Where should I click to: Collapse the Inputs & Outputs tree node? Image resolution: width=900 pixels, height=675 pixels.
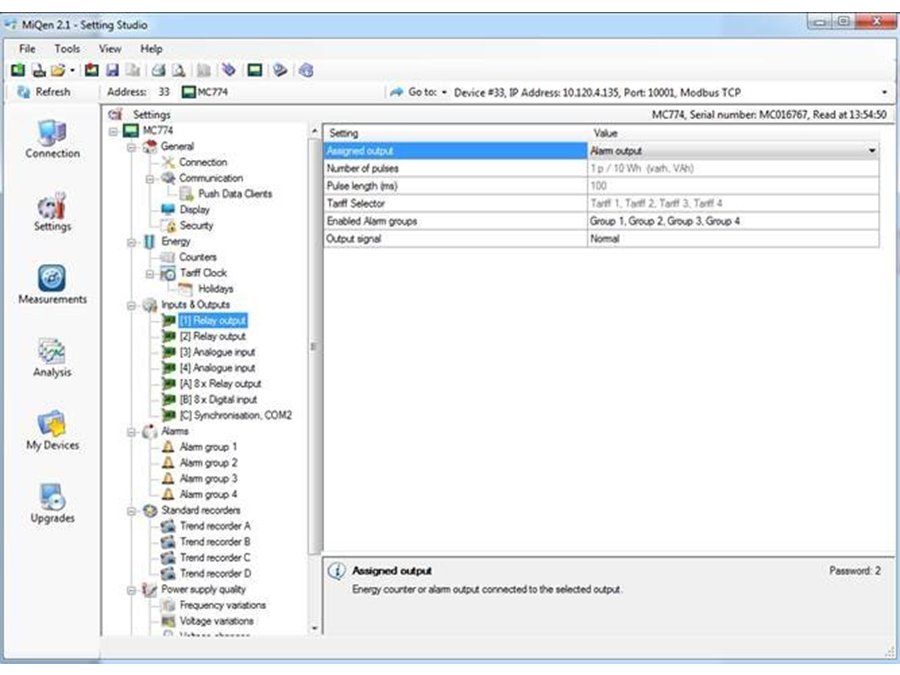tap(132, 305)
